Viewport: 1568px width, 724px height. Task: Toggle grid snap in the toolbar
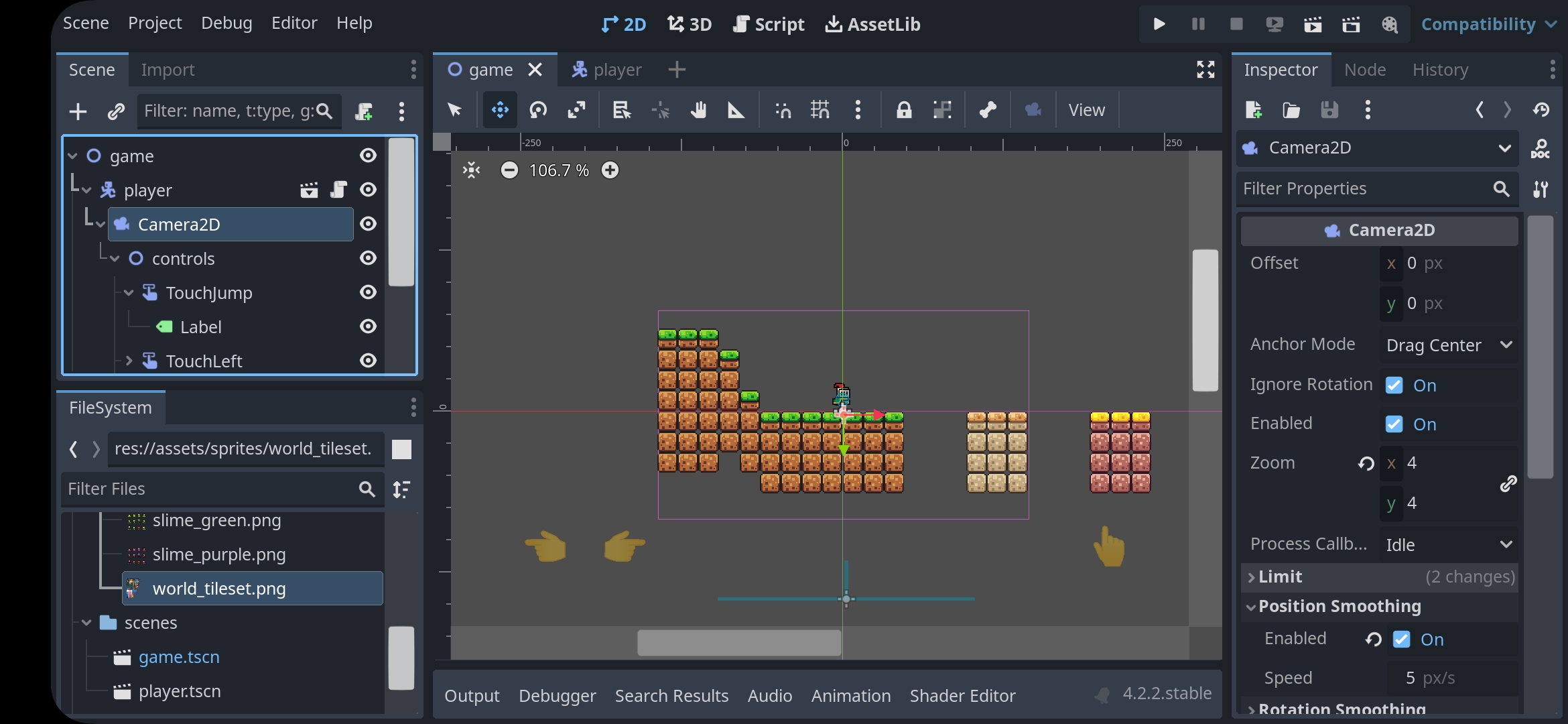820,110
